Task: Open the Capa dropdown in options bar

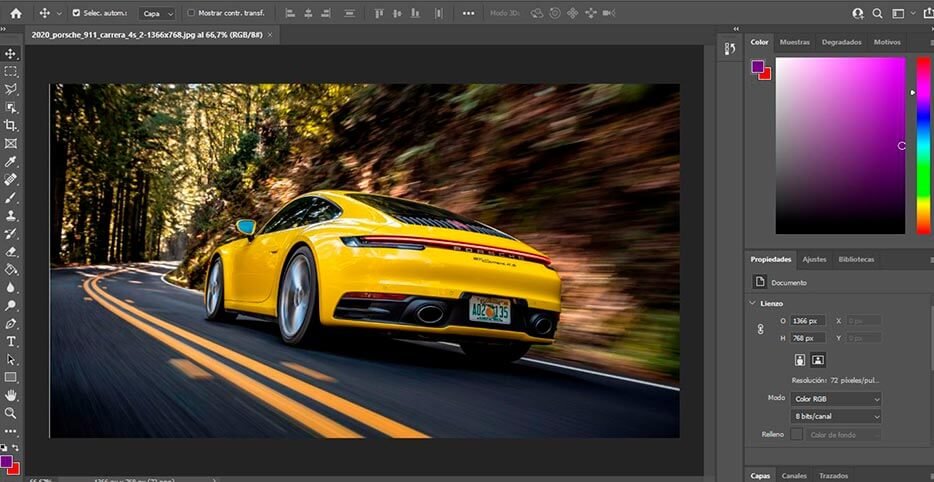Action: (156, 13)
